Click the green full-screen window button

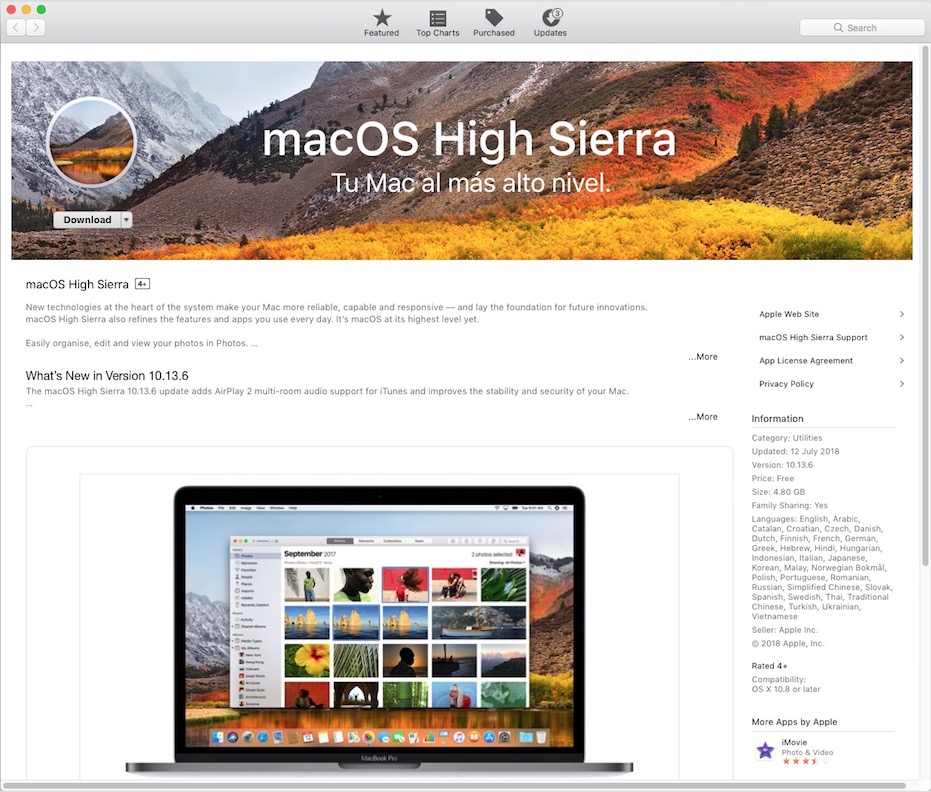41,9
